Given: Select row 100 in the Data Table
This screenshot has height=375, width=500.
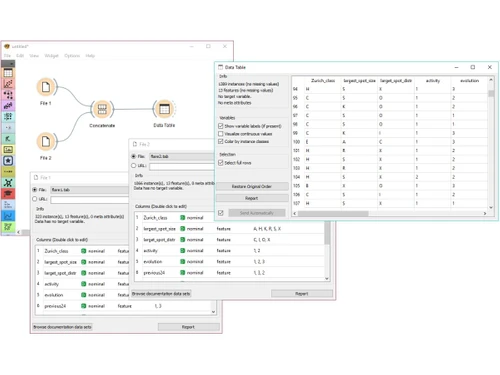Looking at the screenshot, I should [390, 142].
